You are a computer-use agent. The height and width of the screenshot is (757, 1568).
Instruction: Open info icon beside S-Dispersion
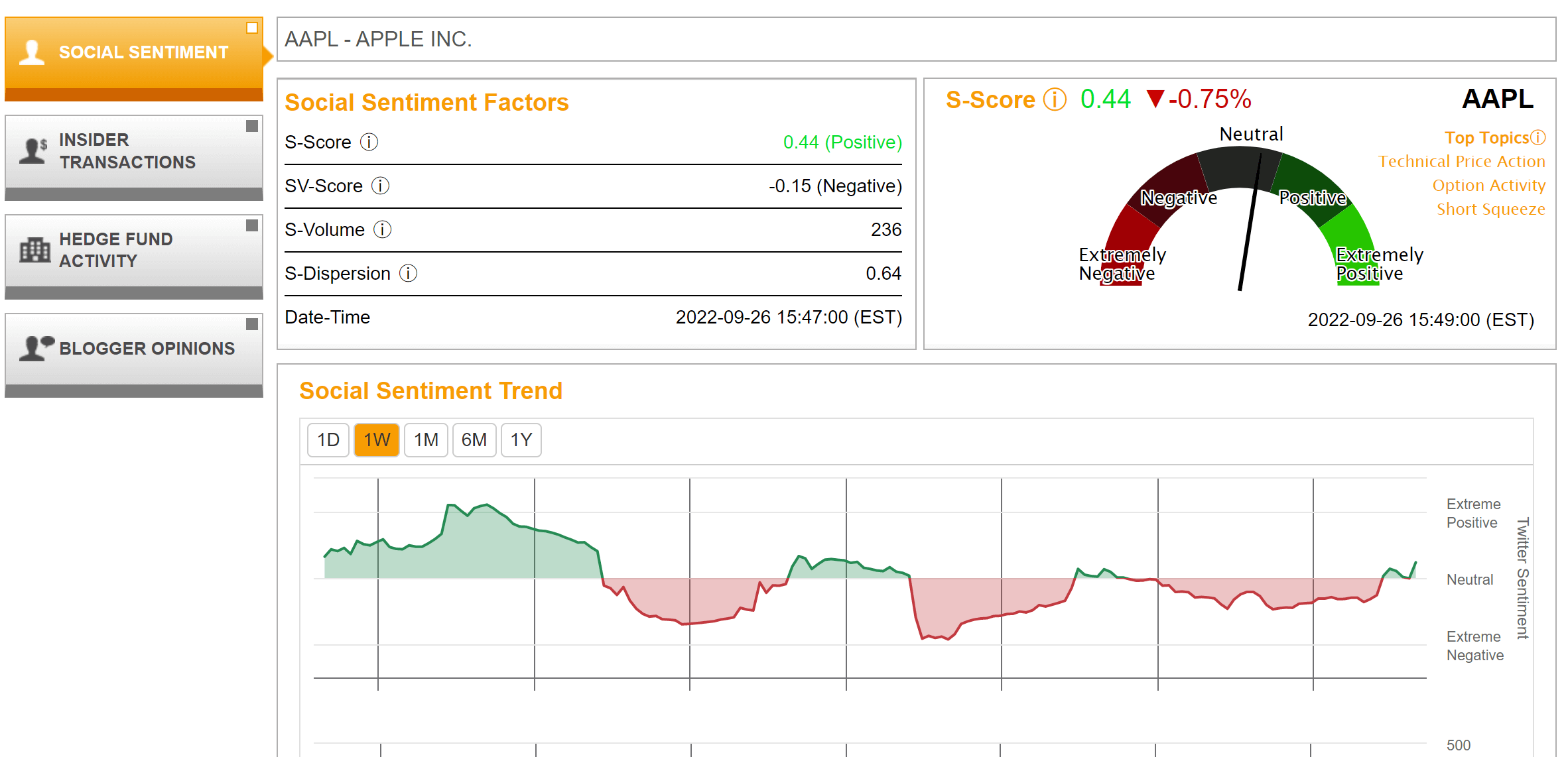click(x=408, y=273)
